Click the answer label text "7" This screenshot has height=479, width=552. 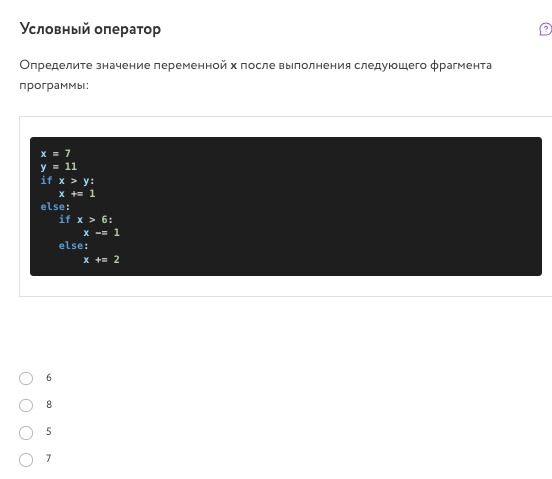pos(49,458)
